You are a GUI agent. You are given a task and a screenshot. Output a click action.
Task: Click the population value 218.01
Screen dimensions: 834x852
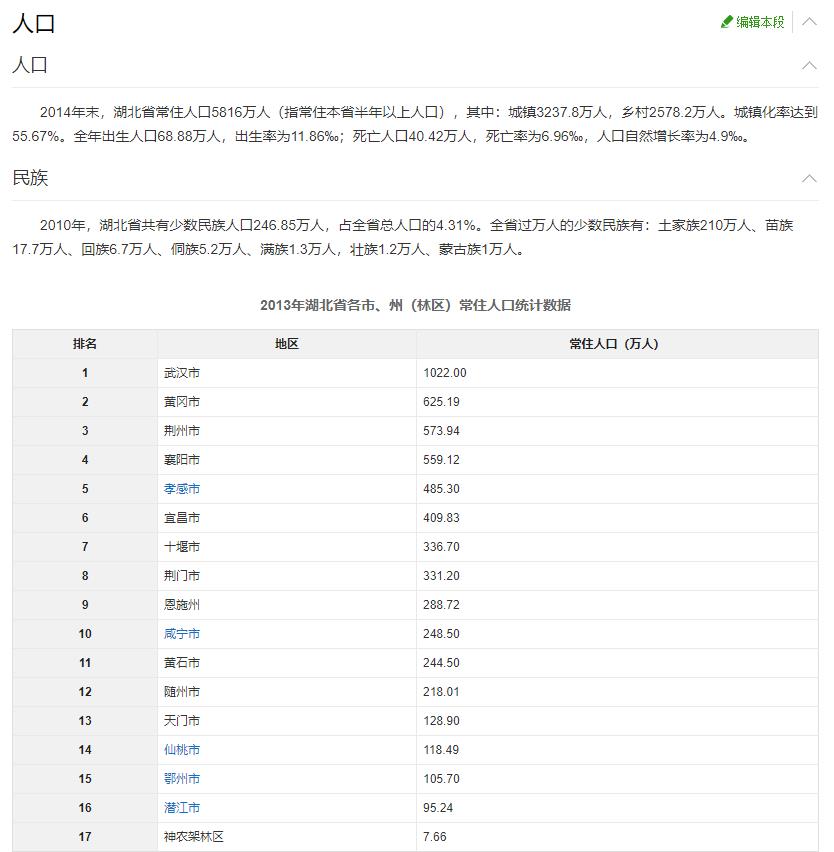(x=441, y=692)
